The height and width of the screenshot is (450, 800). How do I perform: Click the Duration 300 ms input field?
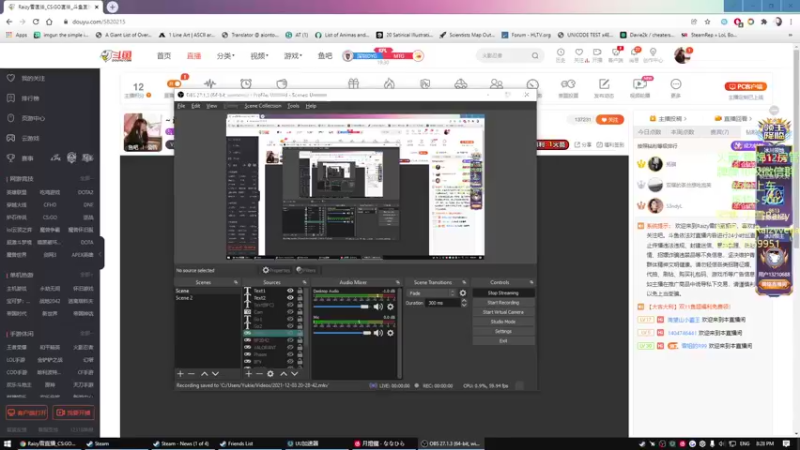443,303
